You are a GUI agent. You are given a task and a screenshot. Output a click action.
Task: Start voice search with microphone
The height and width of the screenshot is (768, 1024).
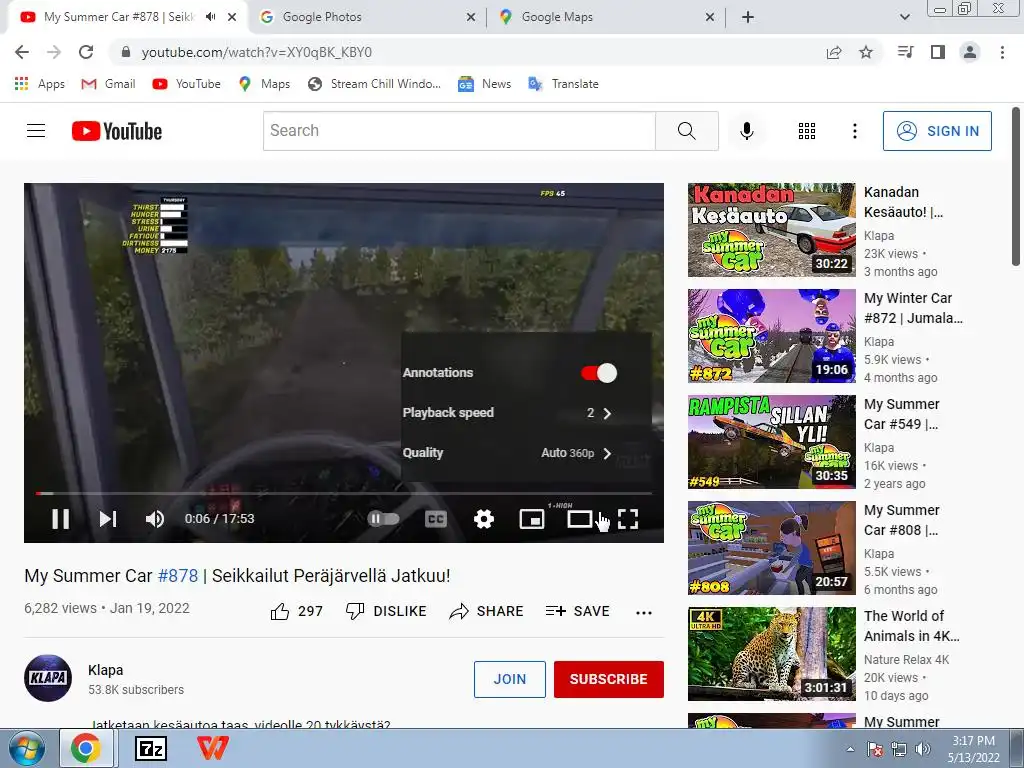[747, 131]
